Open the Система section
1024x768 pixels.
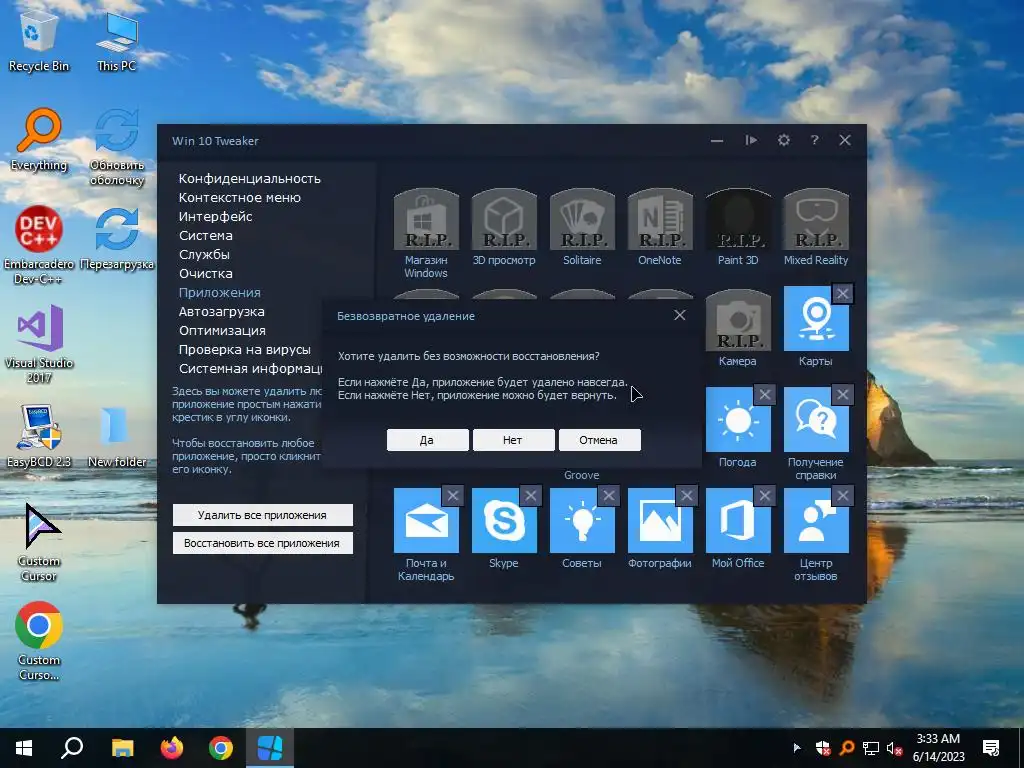(206, 235)
